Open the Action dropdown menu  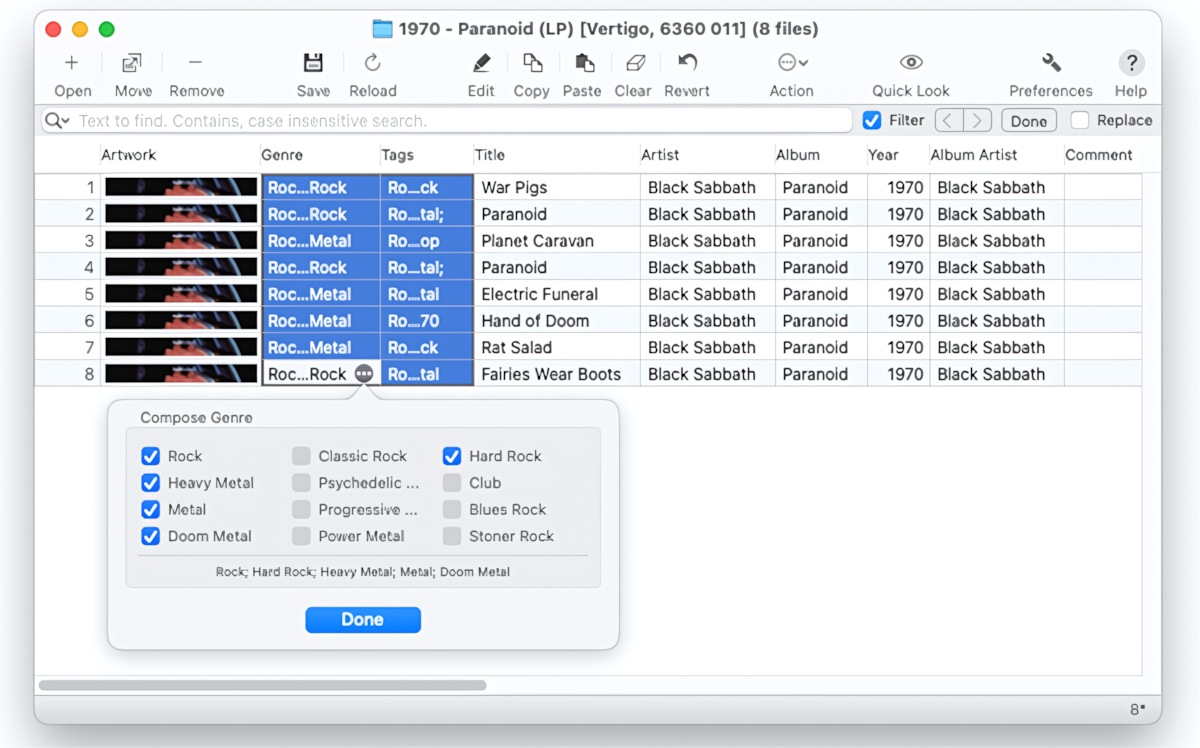(792, 63)
